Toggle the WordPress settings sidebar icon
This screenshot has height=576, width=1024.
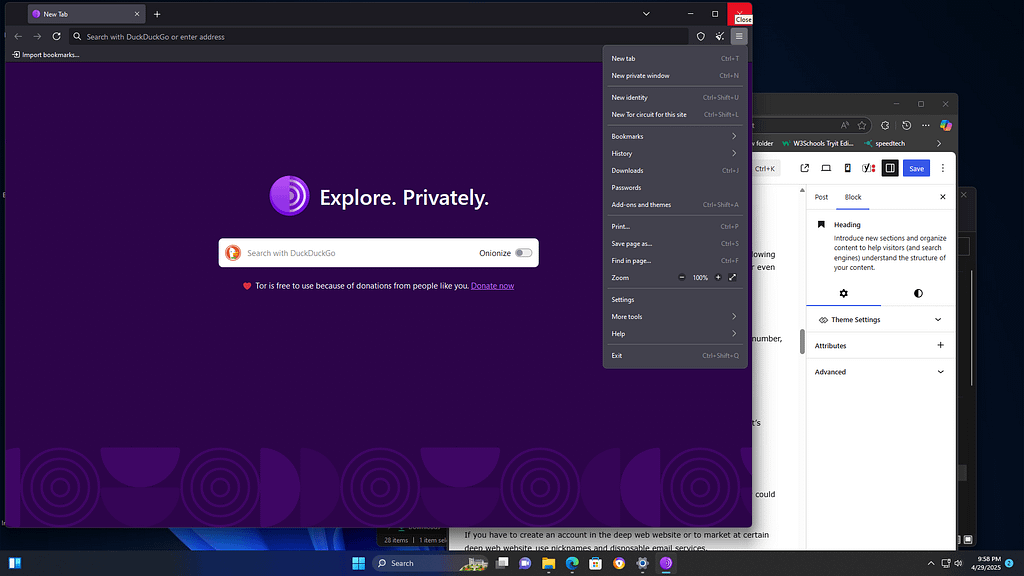889,168
